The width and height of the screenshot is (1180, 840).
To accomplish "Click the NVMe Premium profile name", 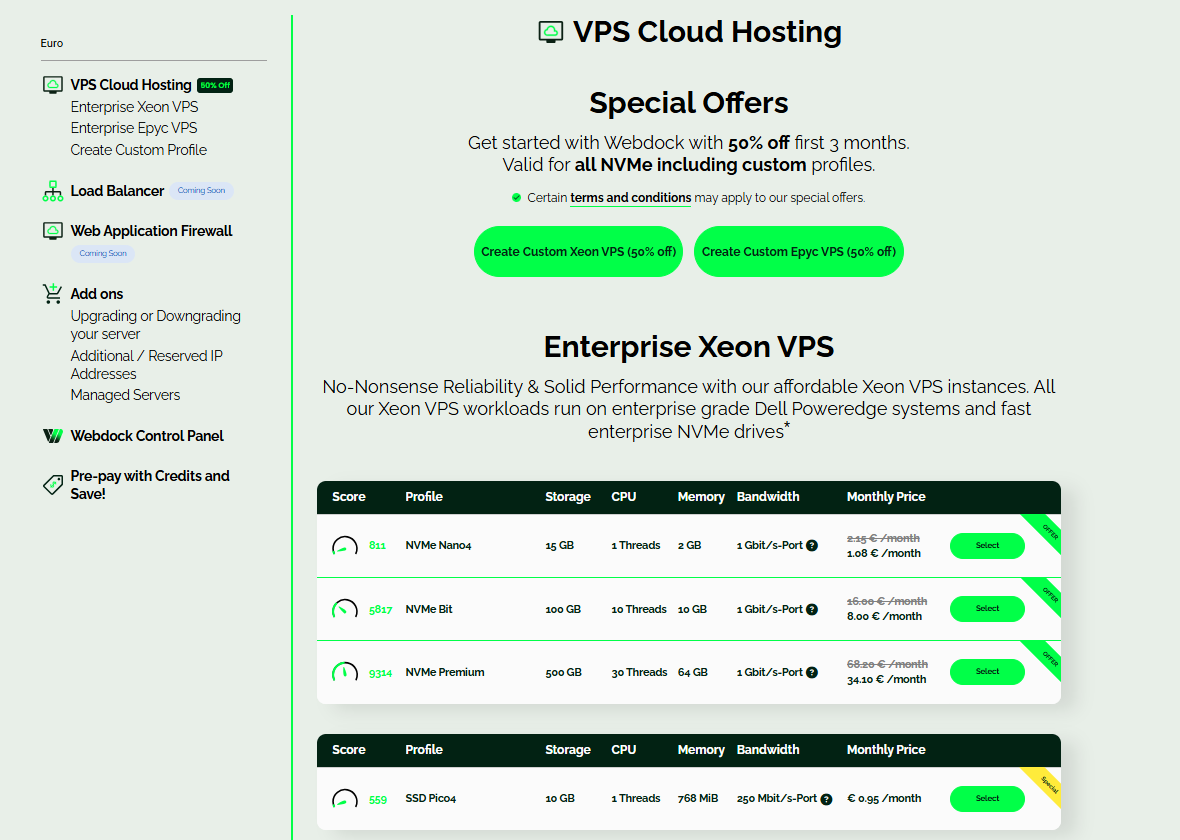I will coord(445,672).
